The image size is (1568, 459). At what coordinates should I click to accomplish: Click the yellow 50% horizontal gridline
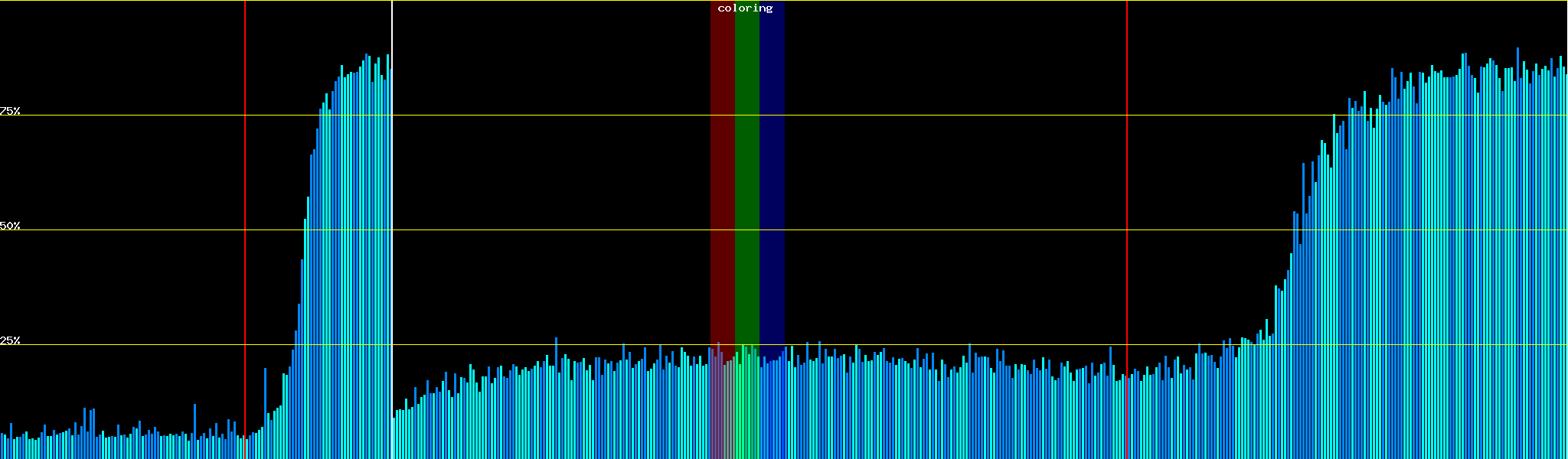click(x=919, y=230)
